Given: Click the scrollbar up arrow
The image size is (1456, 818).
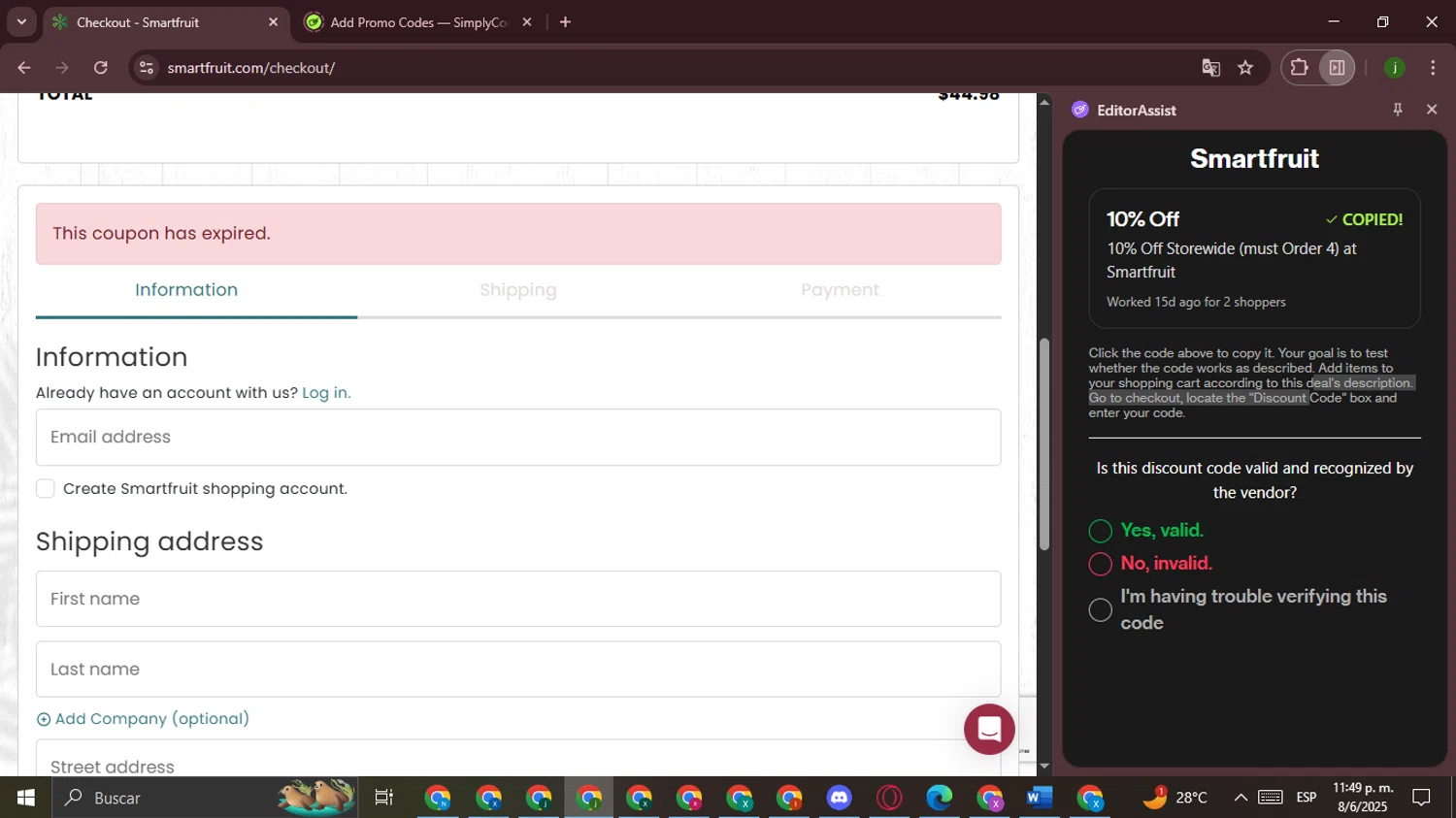Looking at the screenshot, I should pos(1044,101).
